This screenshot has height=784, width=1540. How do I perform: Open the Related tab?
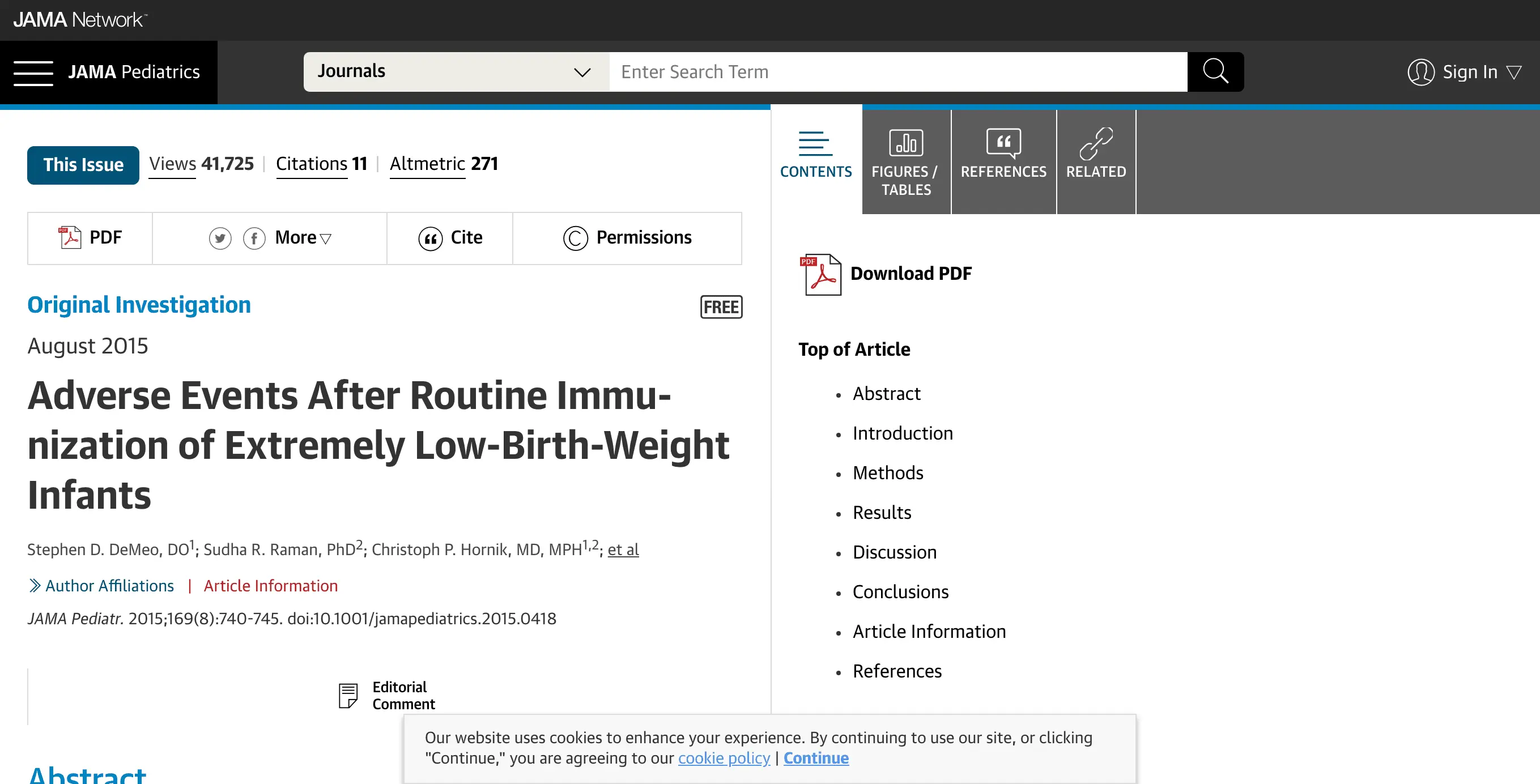pyautogui.click(x=1095, y=161)
